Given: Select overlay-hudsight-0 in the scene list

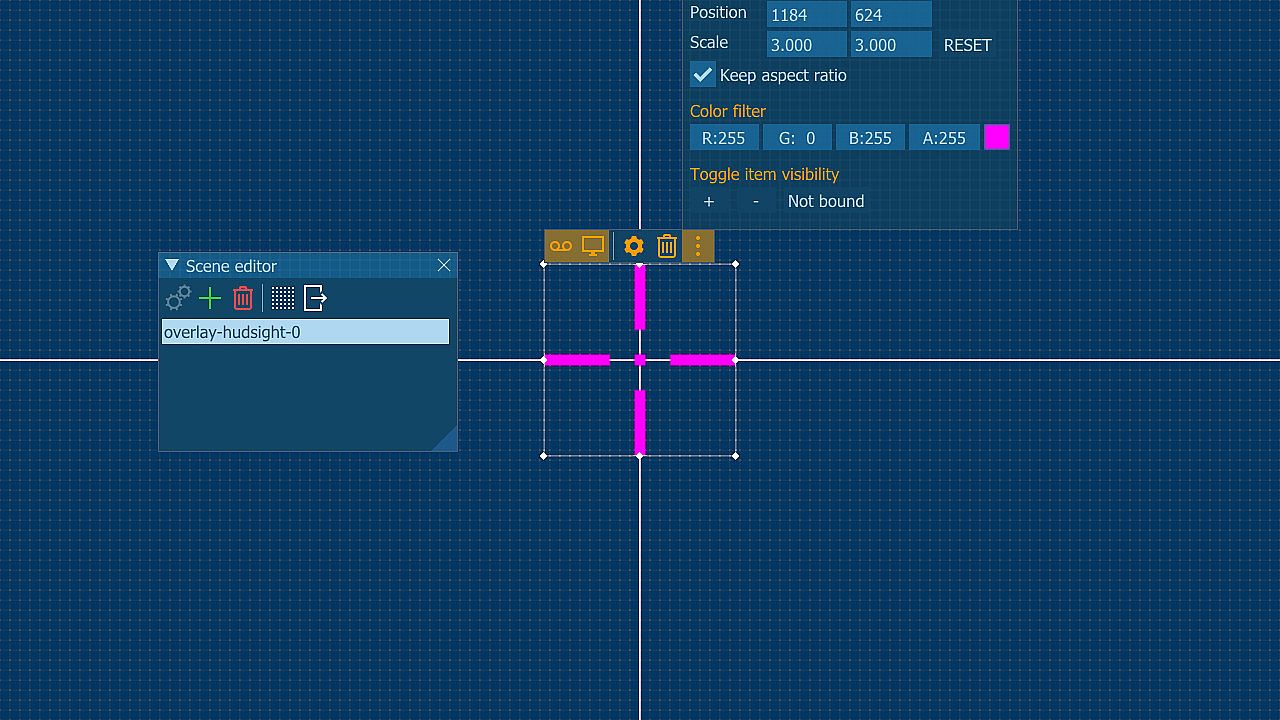Looking at the screenshot, I should [305, 332].
